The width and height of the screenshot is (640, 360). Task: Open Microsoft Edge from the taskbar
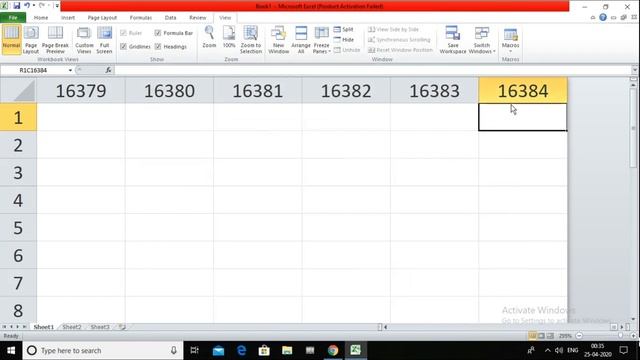pyautogui.click(x=241, y=350)
